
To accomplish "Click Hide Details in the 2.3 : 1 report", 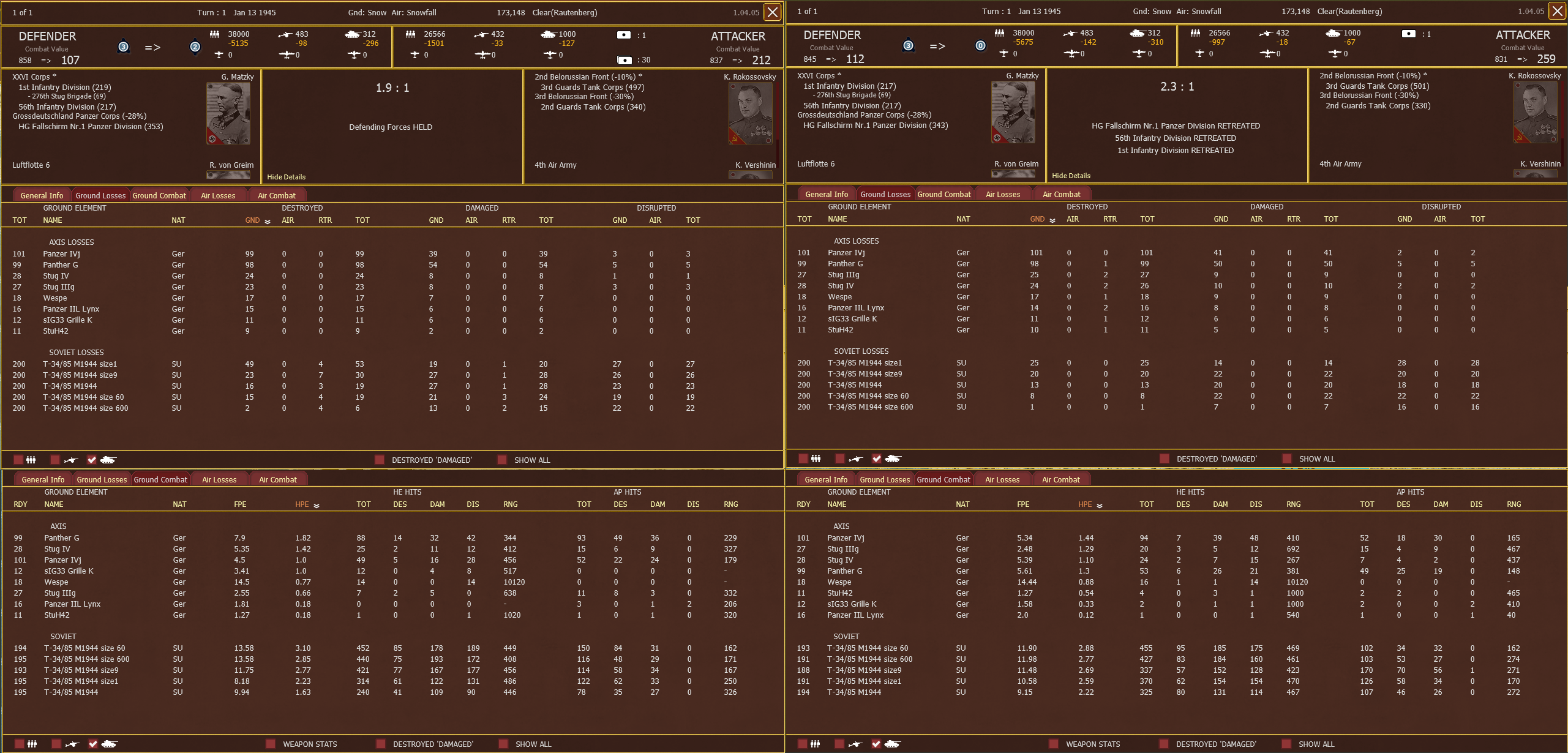I will pyautogui.click(x=1071, y=176).
